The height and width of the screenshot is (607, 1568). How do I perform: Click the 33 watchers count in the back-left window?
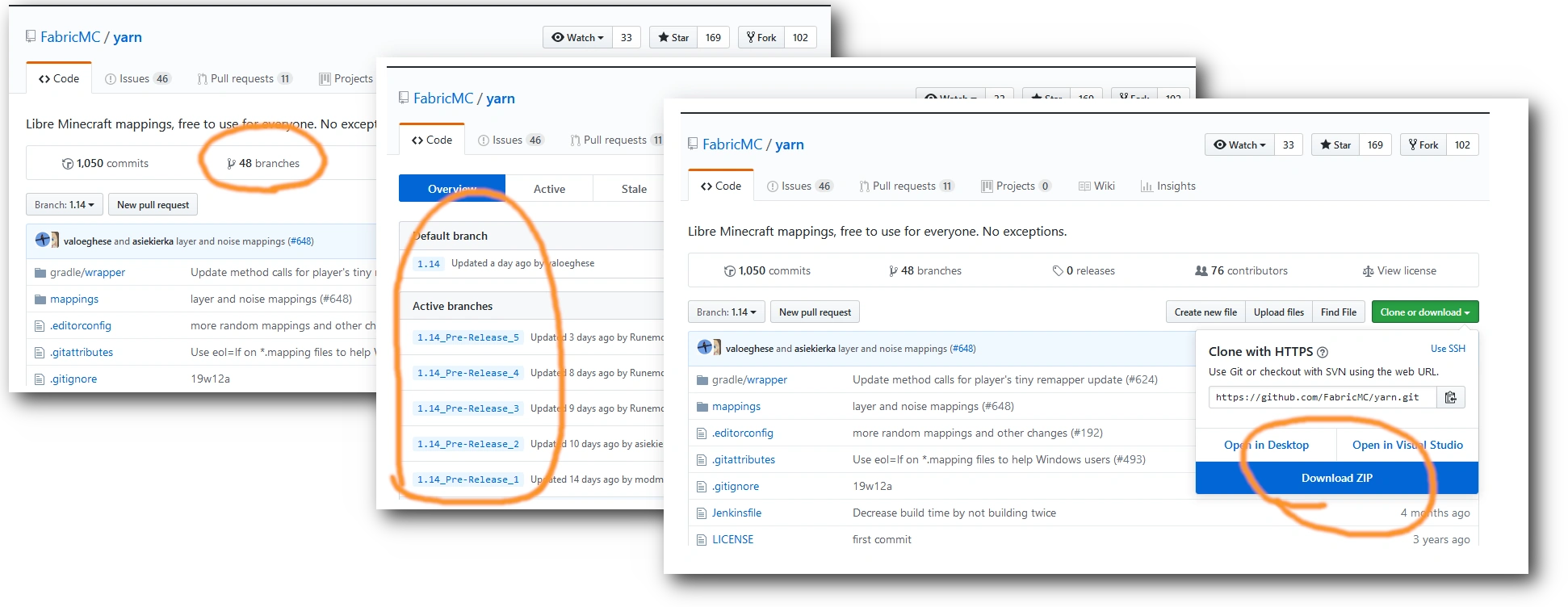coord(627,38)
